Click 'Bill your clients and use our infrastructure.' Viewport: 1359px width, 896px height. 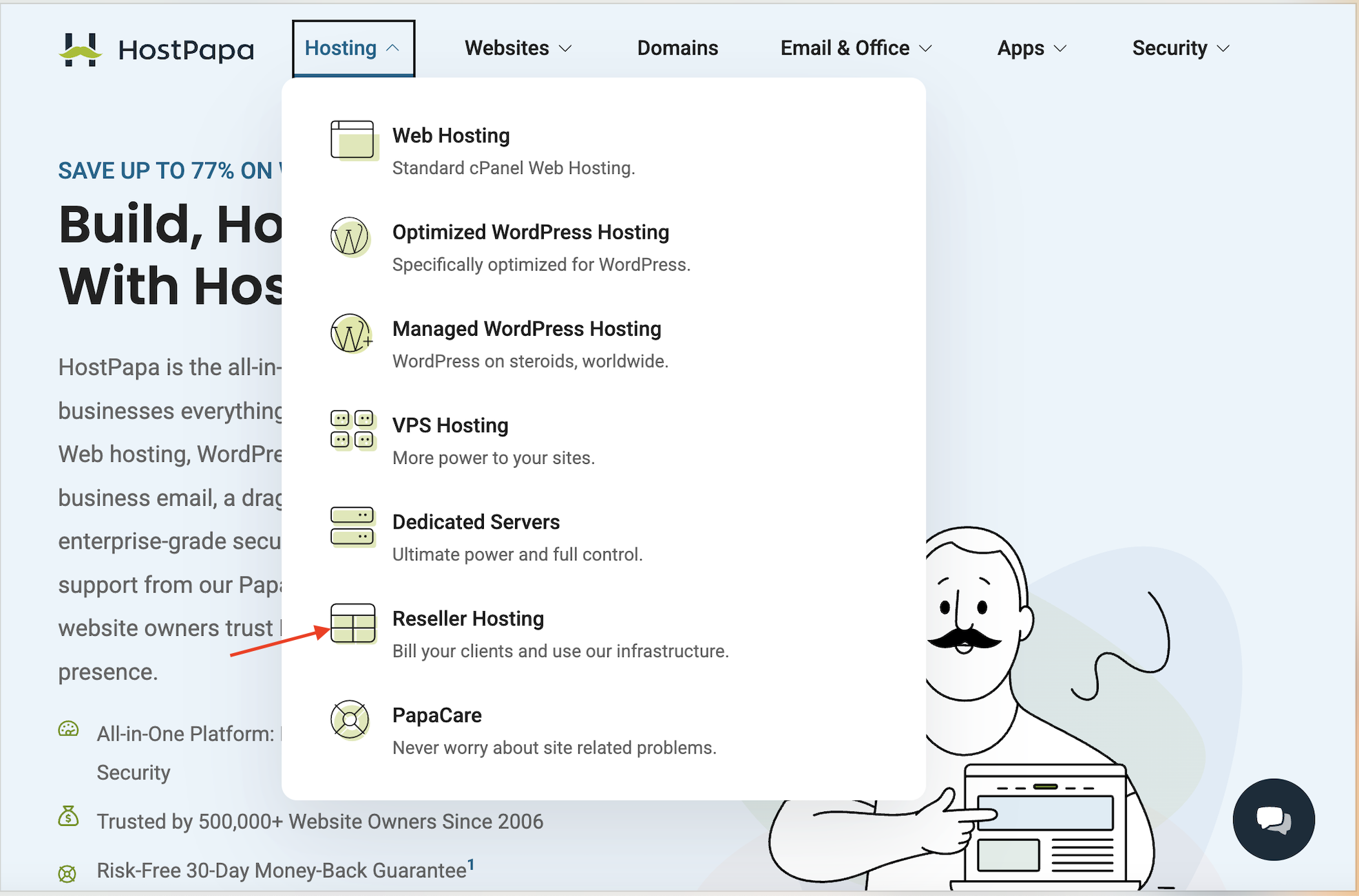pyautogui.click(x=560, y=651)
